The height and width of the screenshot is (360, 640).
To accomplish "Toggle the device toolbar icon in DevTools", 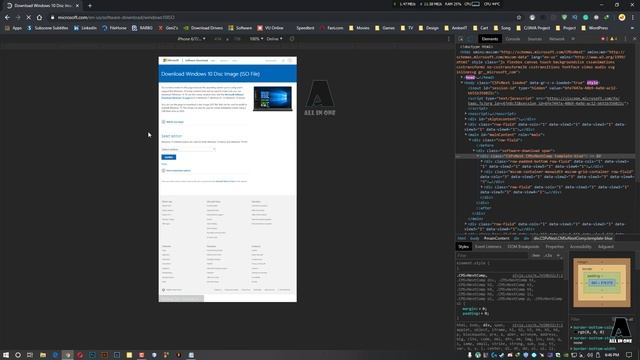I will tap(470, 39).
